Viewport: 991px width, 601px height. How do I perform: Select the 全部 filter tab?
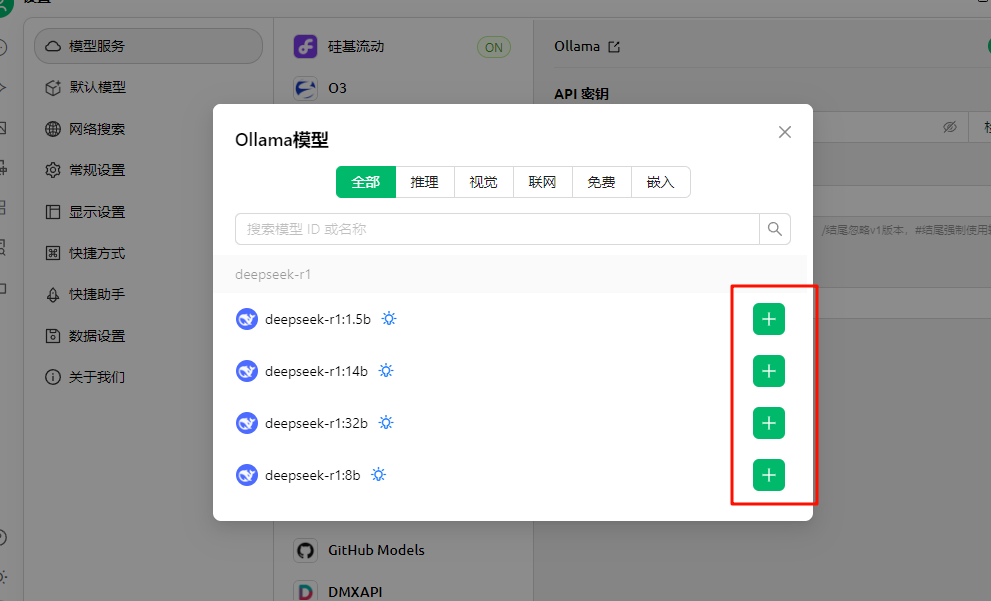click(366, 182)
